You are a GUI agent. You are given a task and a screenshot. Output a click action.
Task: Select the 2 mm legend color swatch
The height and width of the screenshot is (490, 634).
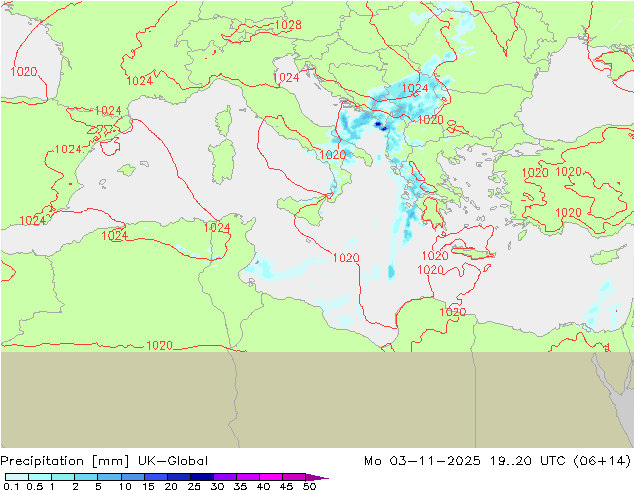(86, 477)
